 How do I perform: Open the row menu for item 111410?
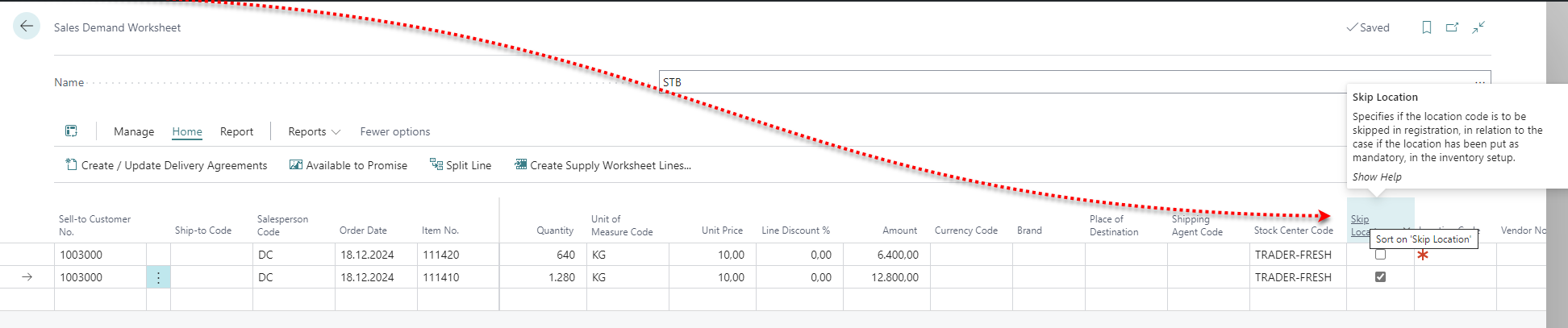[x=158, y=277]
